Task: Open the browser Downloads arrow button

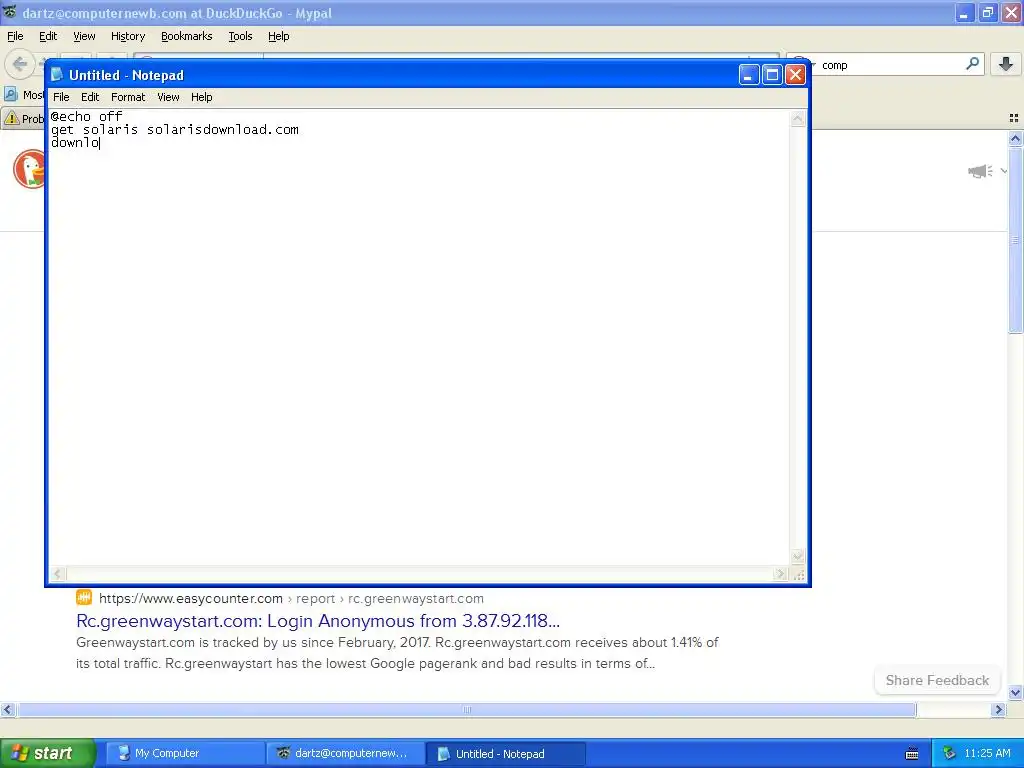Action: [x=1006, y=64]
